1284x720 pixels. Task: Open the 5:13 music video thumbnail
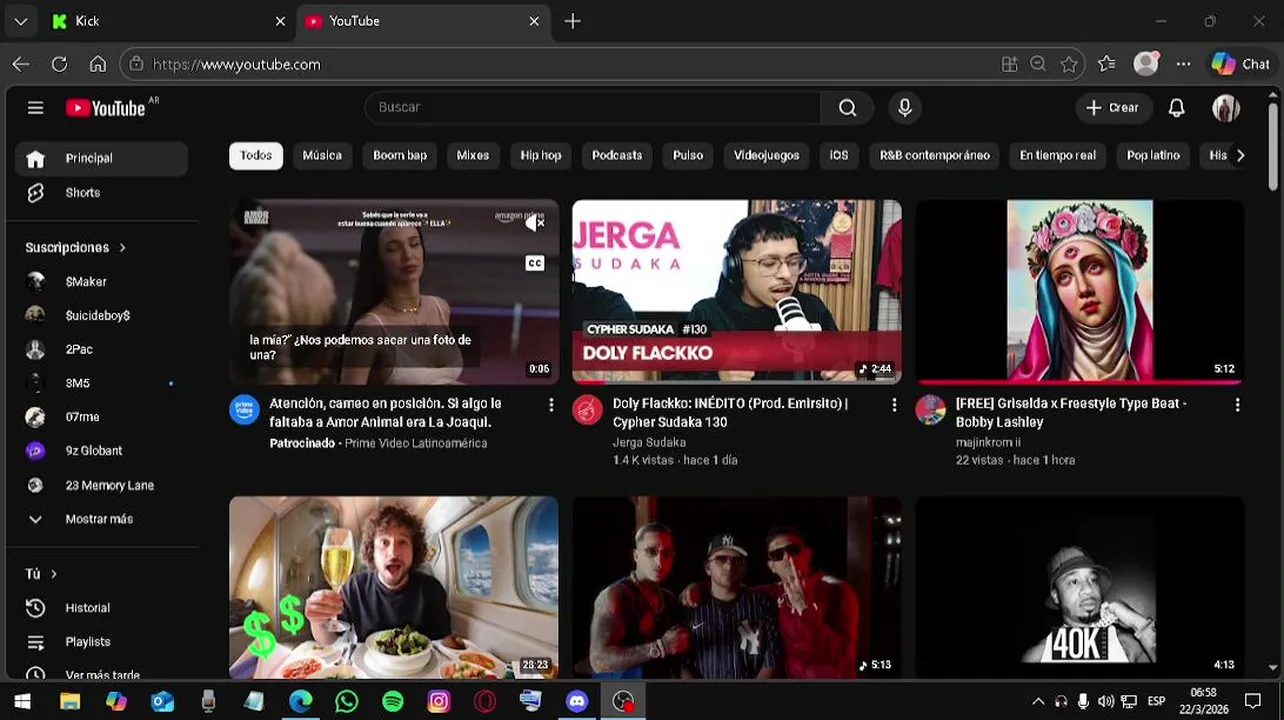(x=737, y=588)
